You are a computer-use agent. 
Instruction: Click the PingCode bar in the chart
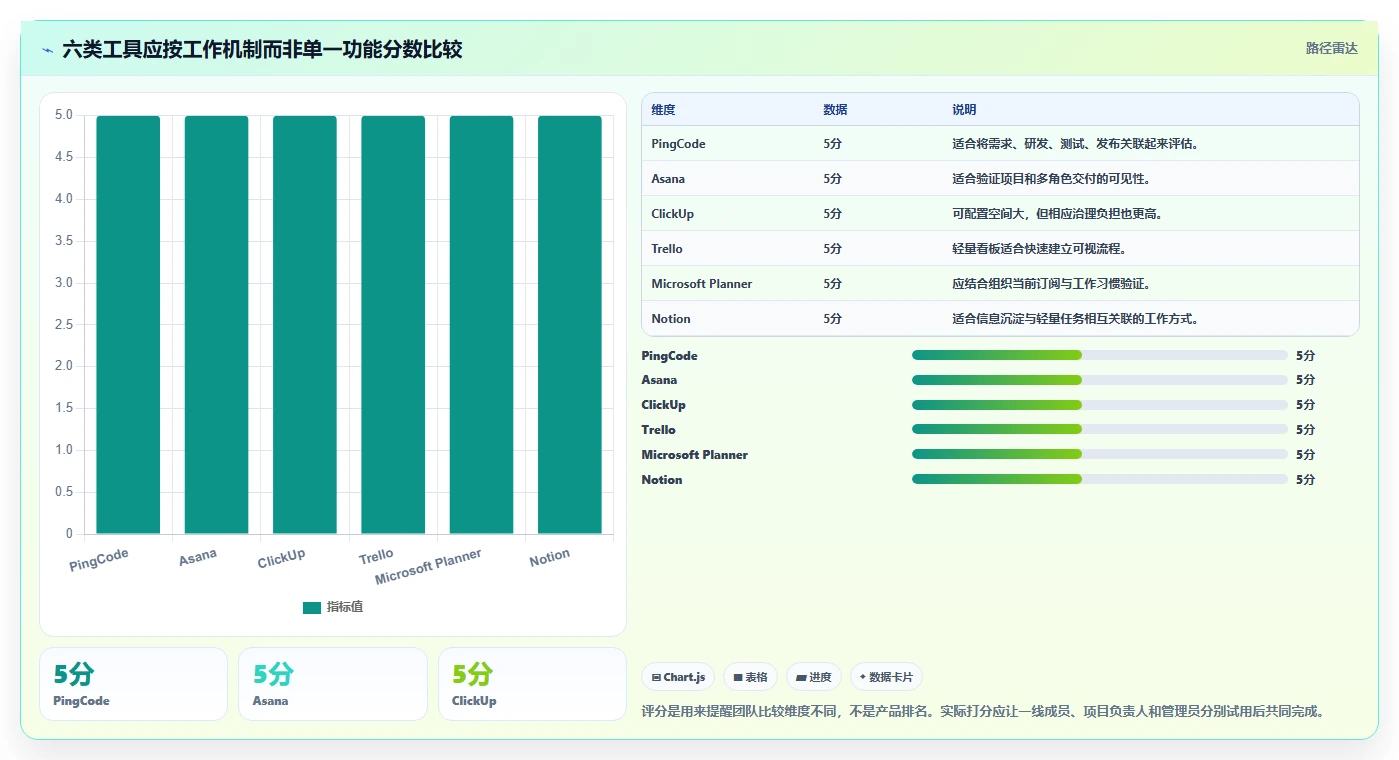pos(128,325)
